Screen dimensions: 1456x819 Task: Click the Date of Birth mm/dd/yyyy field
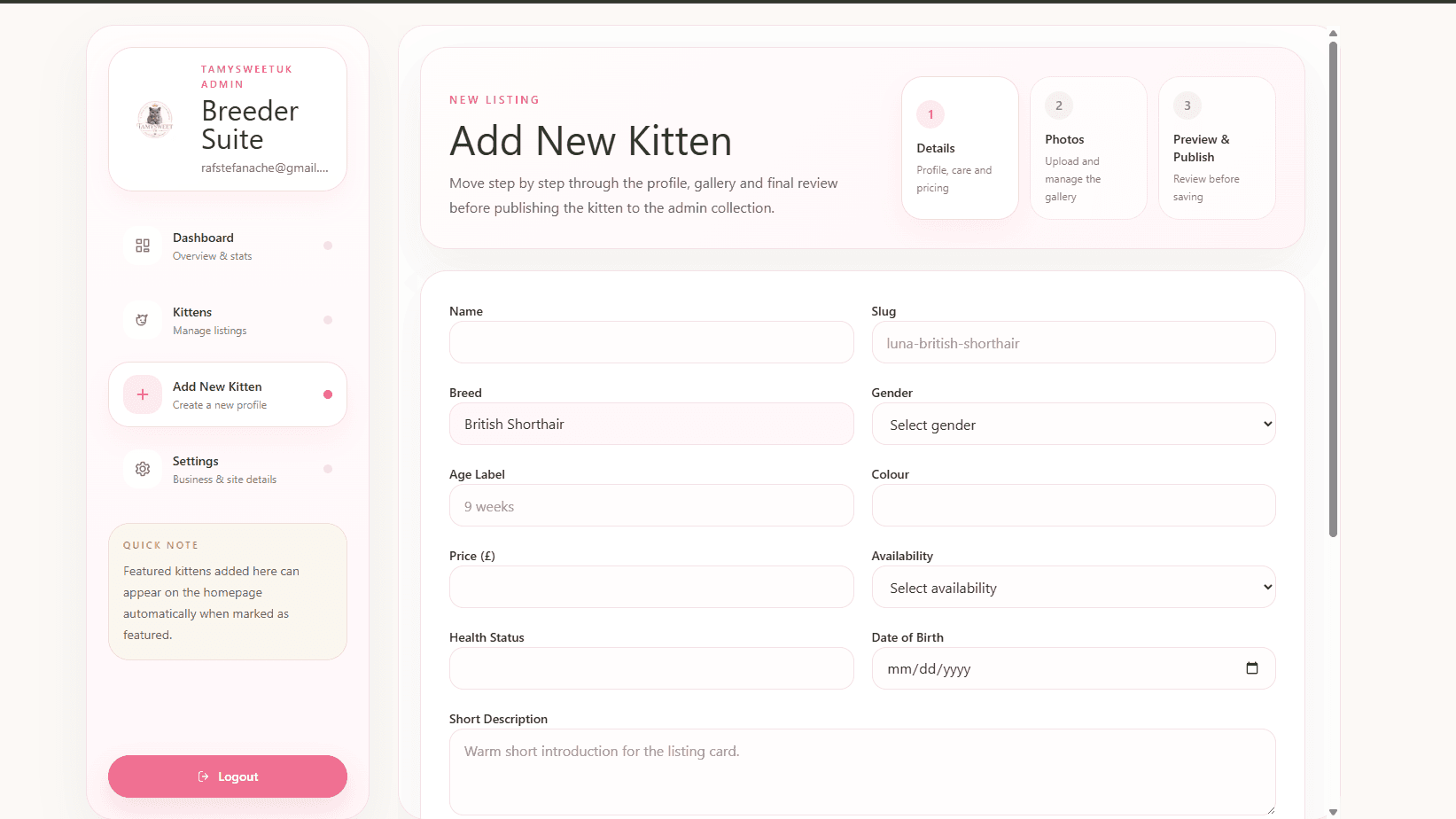(1073, 668)
